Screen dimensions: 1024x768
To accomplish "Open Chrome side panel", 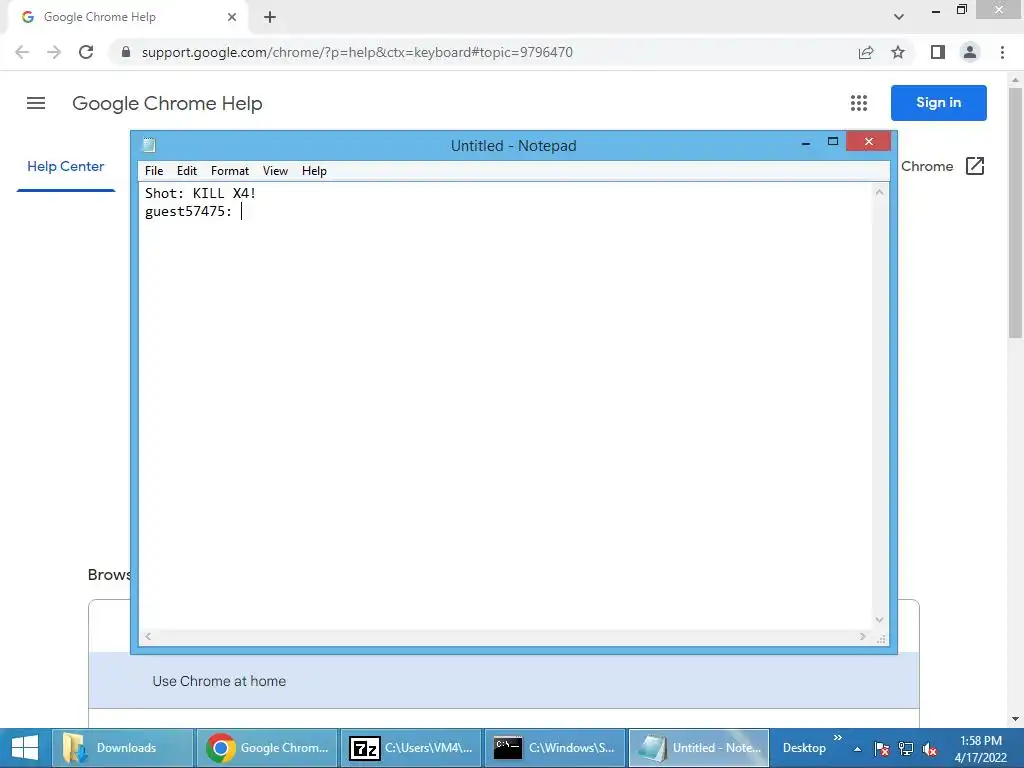I will (x=938, y=52).
